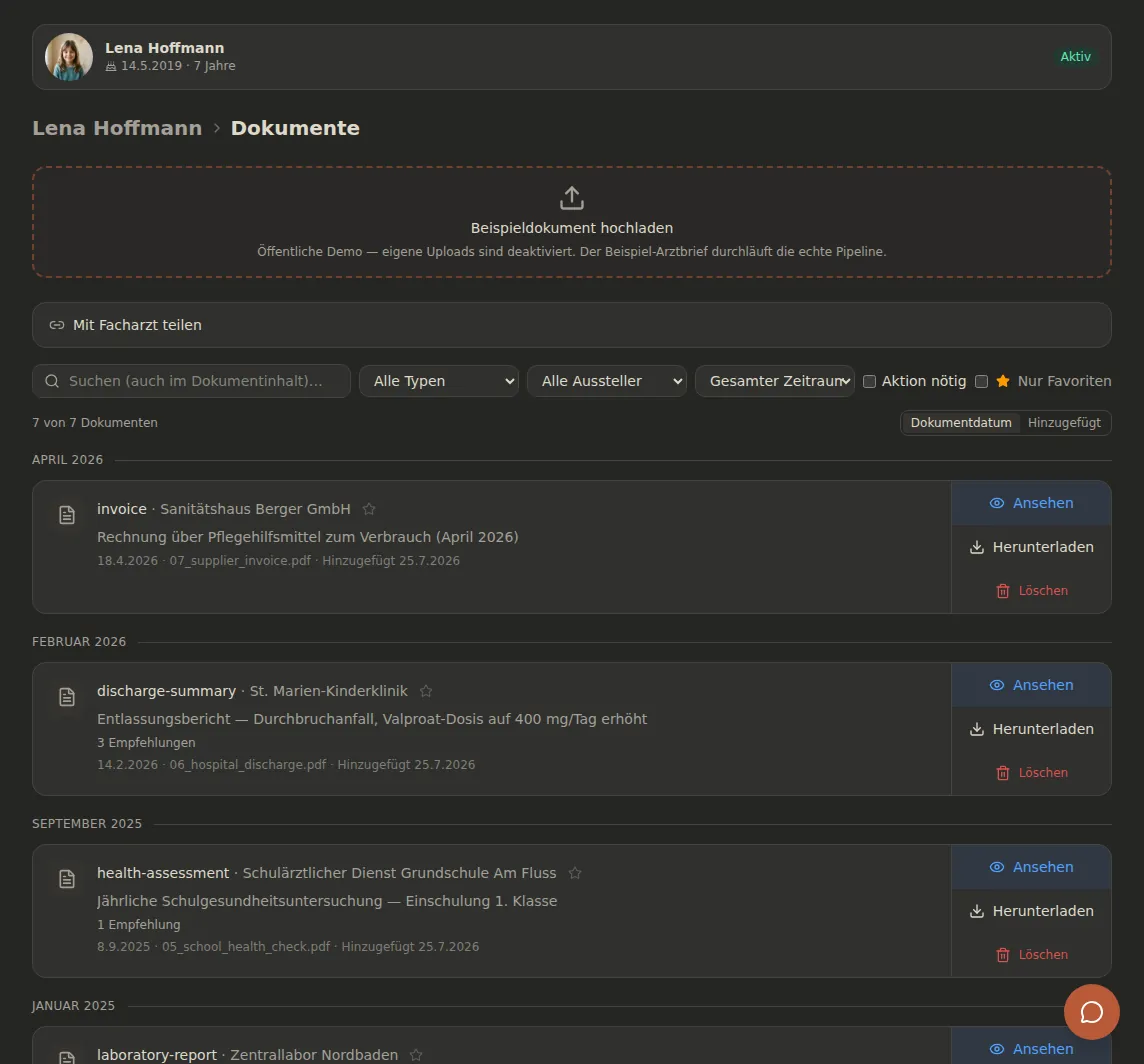1144x1064 pixels.
Task: Click the Entlassungsbericht Durchbruchanfall title text
Action: 371,719
